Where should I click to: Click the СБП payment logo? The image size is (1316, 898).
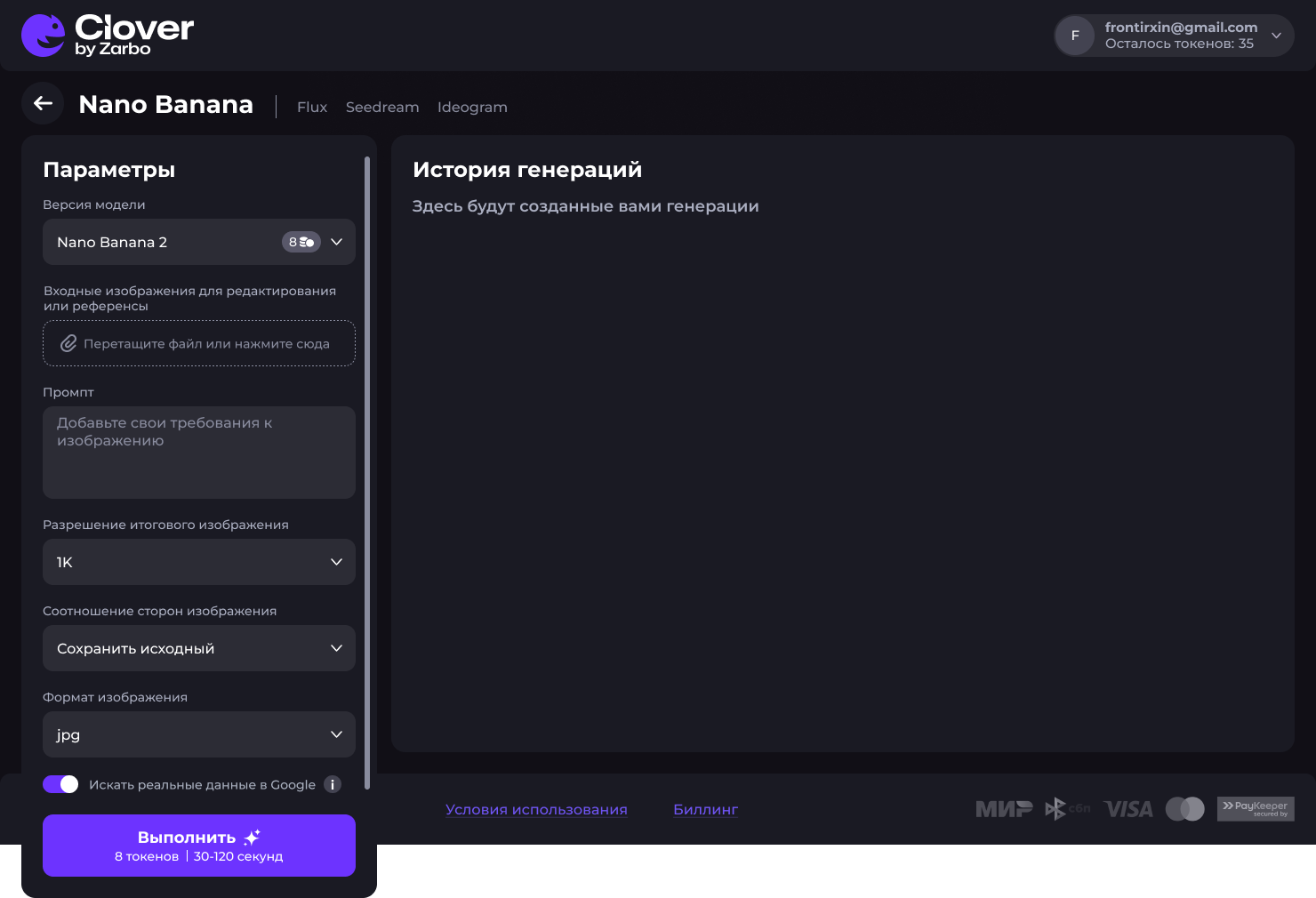(1067, 808)
